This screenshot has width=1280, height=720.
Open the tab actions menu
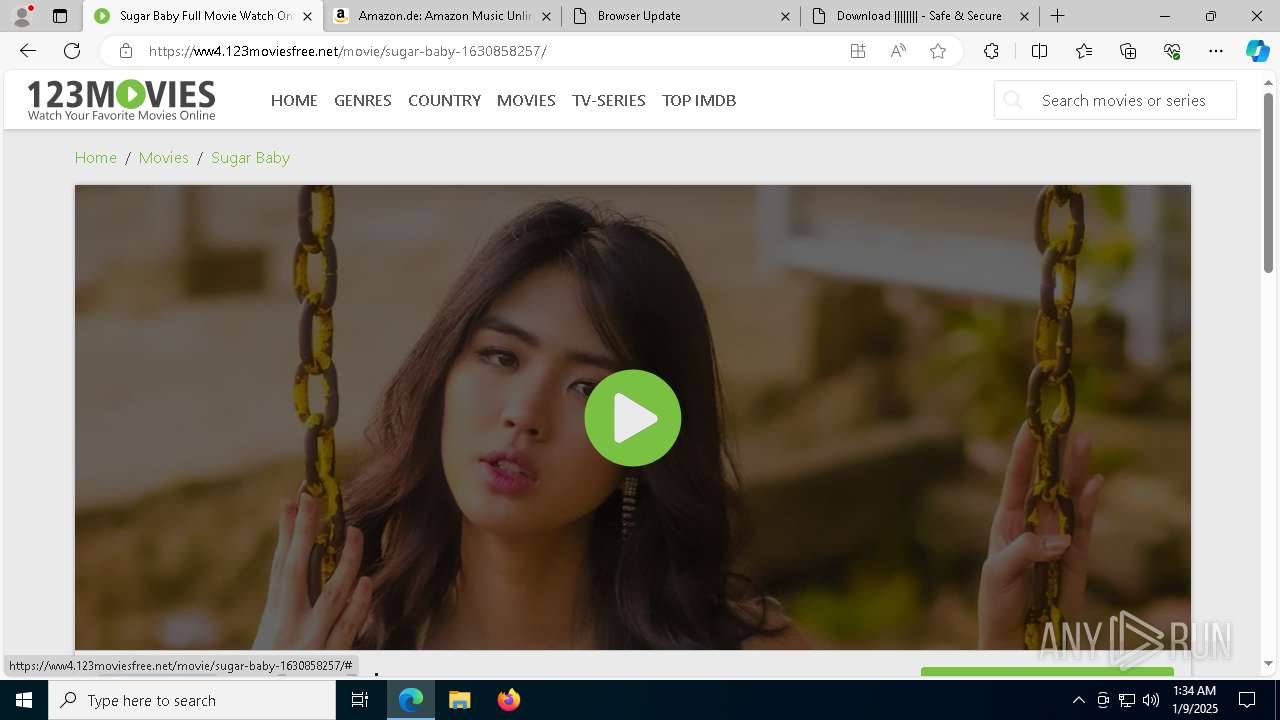(x=60, y=16)
